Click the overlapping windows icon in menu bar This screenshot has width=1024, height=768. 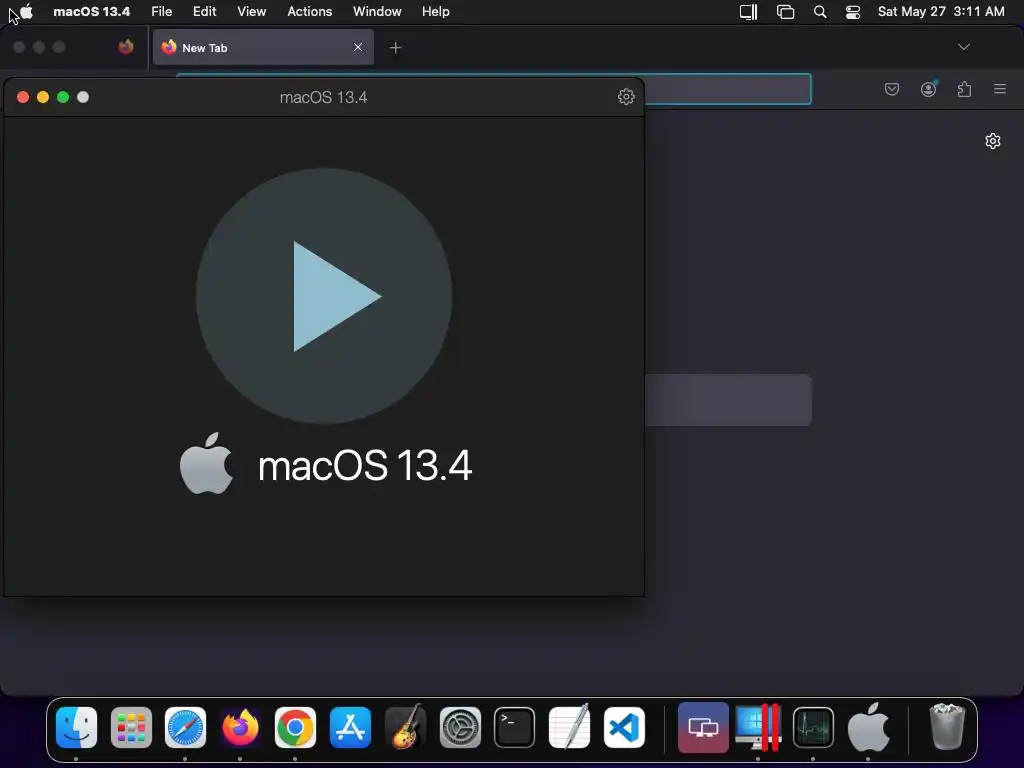785,12
